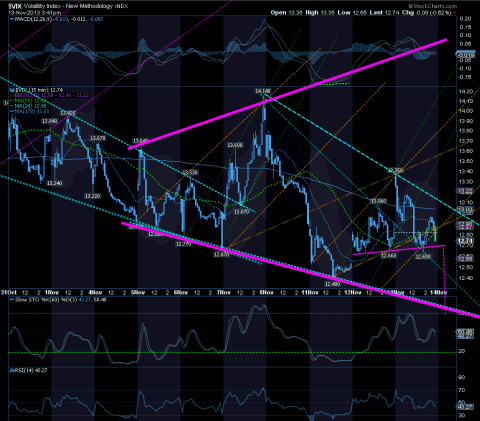The width and height of the screenshot is (480, 421).
Task: Open the StockCharts.com watermark link
Action: [x=433, y=6]
